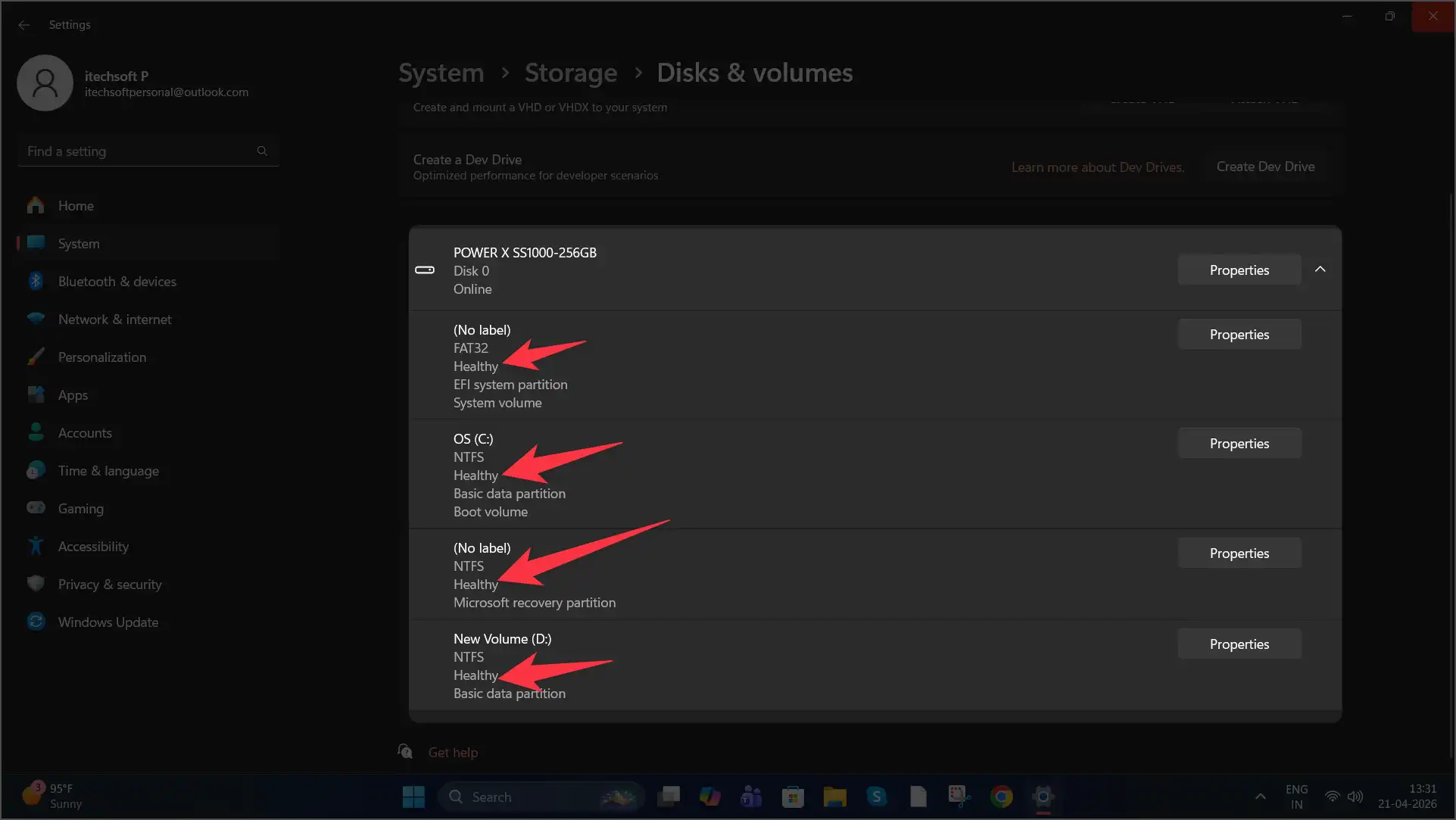Collapse the POWER X SS1000-256GB disk details
Viewport: 1456px width, 820px height.
coord(1320,269)
